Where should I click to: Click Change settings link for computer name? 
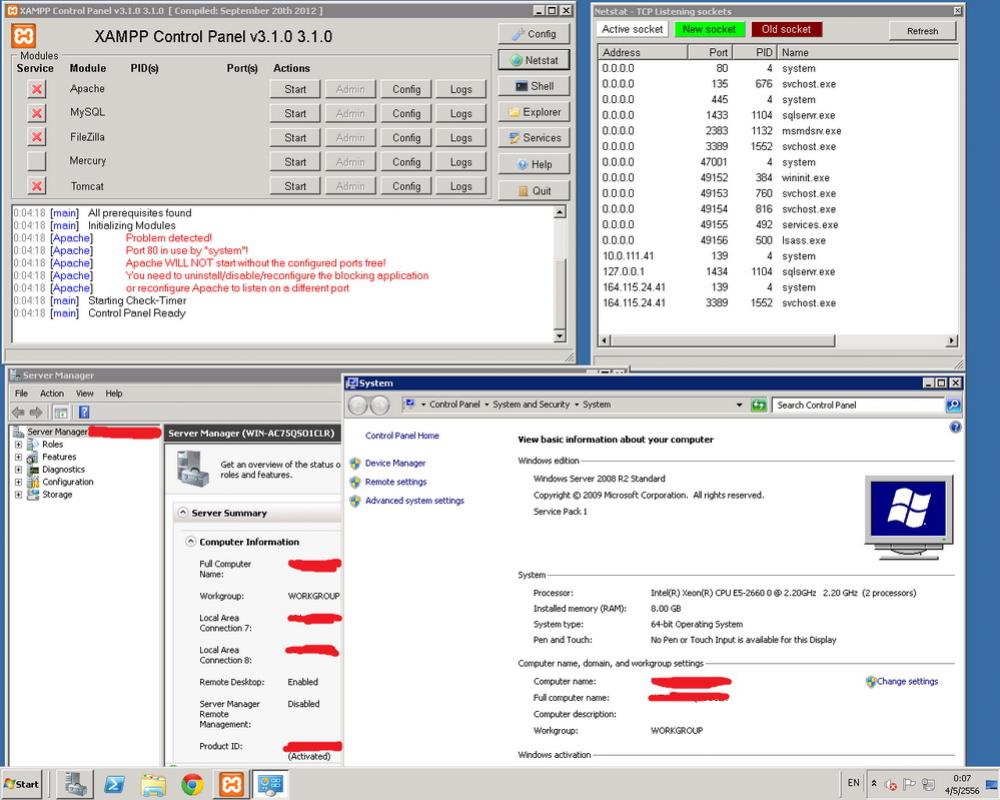(907, 681)
